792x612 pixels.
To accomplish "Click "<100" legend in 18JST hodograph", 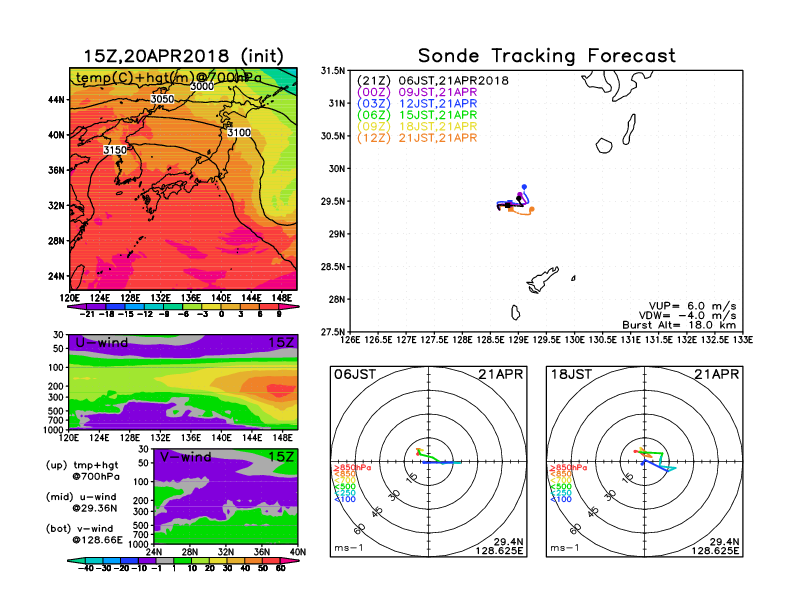I will point(561,499).
